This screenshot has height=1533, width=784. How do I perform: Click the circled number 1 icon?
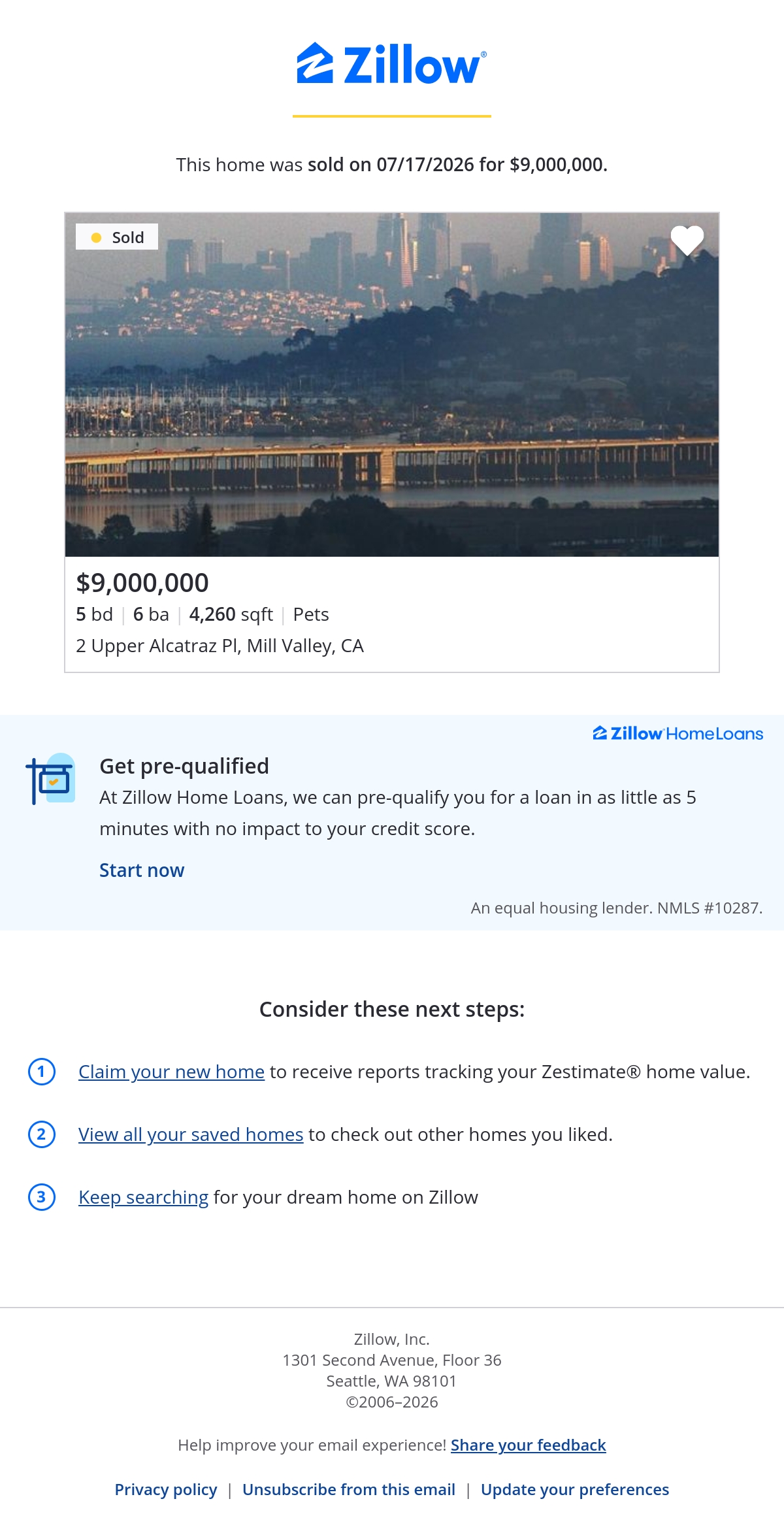point(42,1072)
